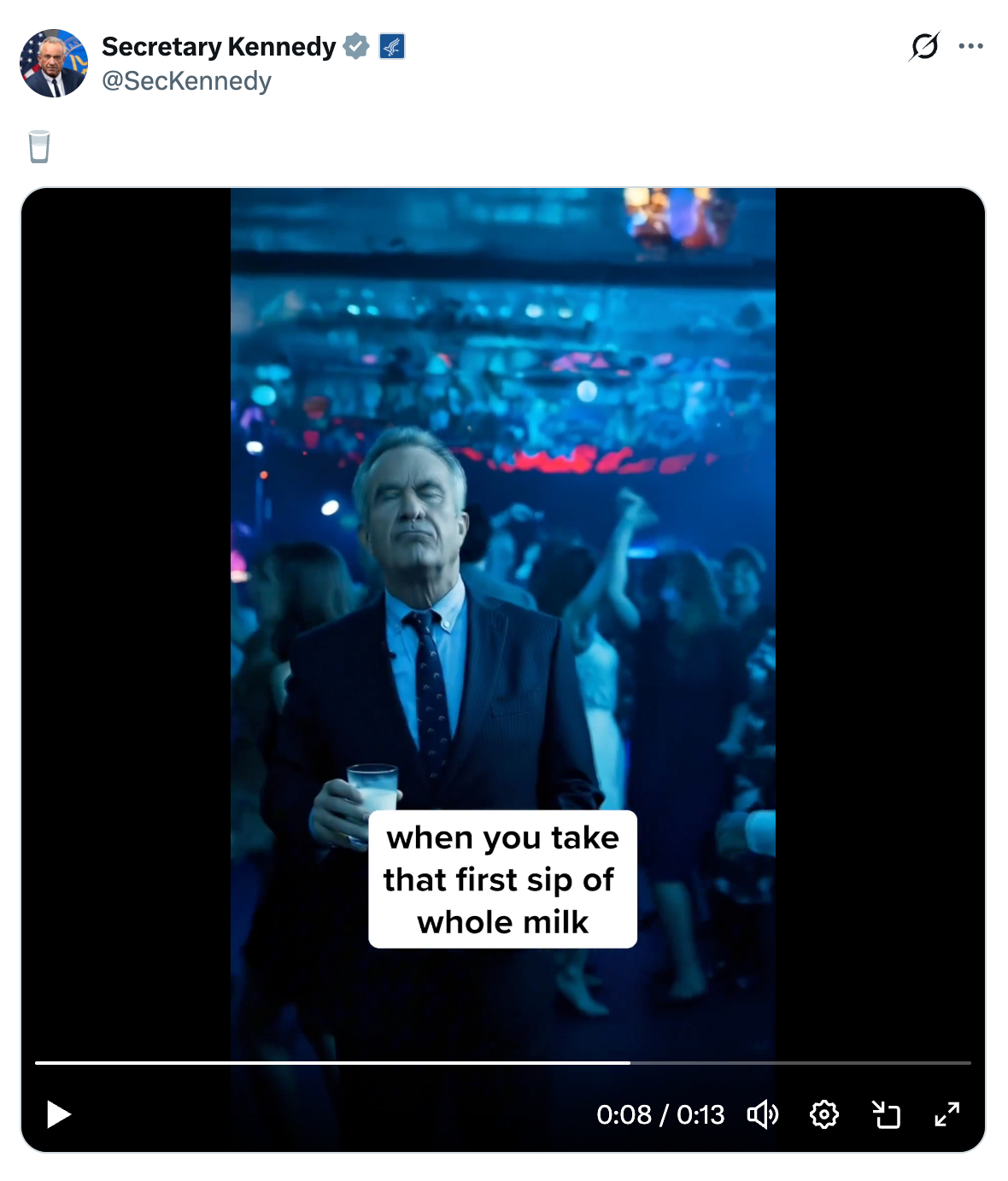
Task: Open the three-dot more options menu
Action: point(970,46)
